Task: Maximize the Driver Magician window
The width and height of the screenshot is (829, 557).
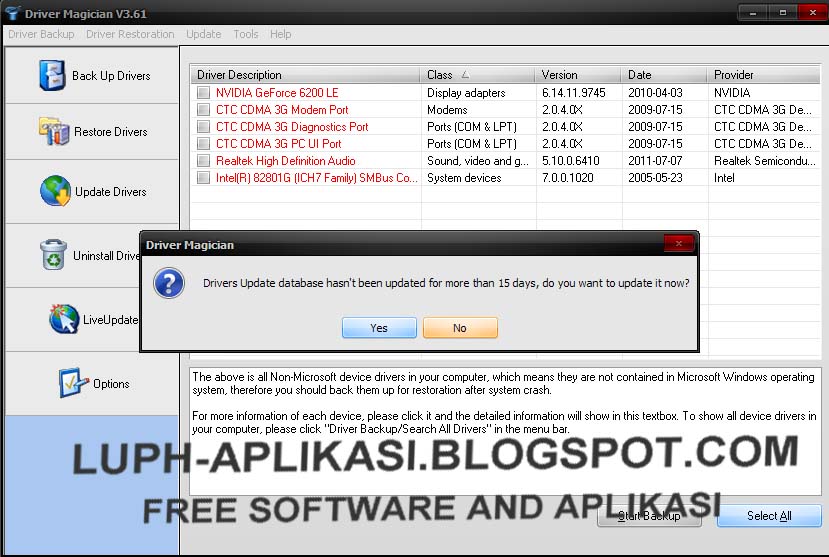Action: point(782,12)
